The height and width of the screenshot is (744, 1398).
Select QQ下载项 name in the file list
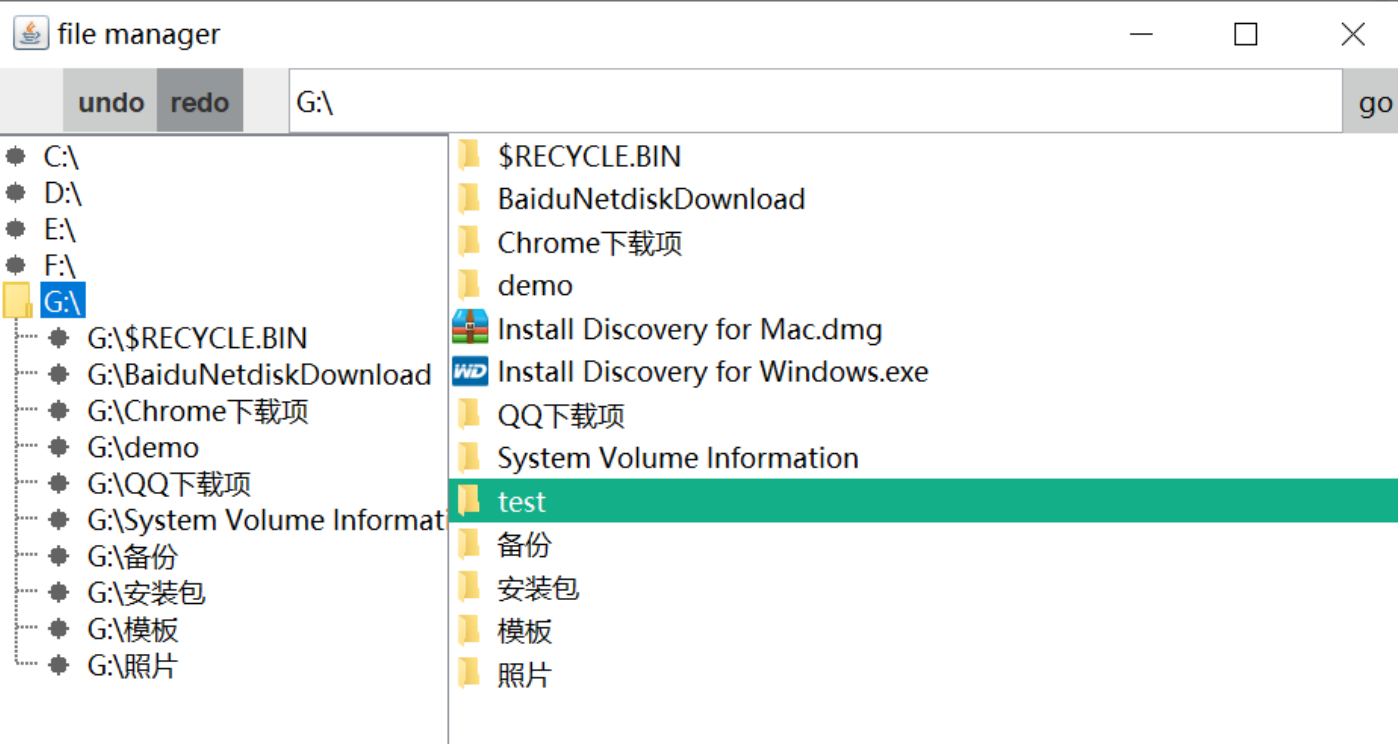point(561,416)
